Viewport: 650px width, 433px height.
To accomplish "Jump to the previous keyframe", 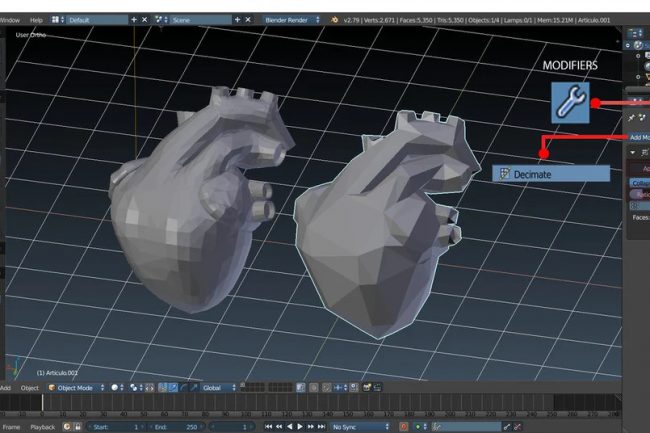I will click(279, 427).
